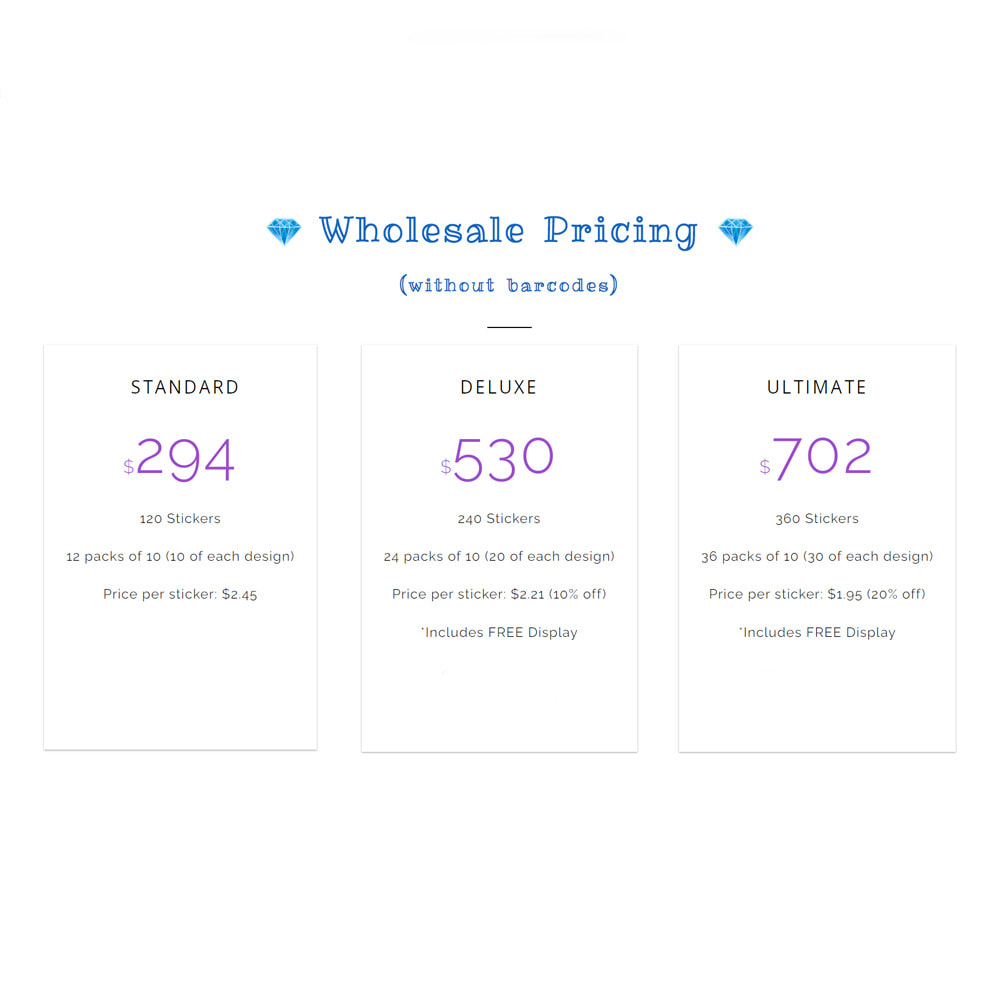The height and width of the screenshot is (1000, 1000).
Task: Click the $530 Deluxe price
Action: 499,458
